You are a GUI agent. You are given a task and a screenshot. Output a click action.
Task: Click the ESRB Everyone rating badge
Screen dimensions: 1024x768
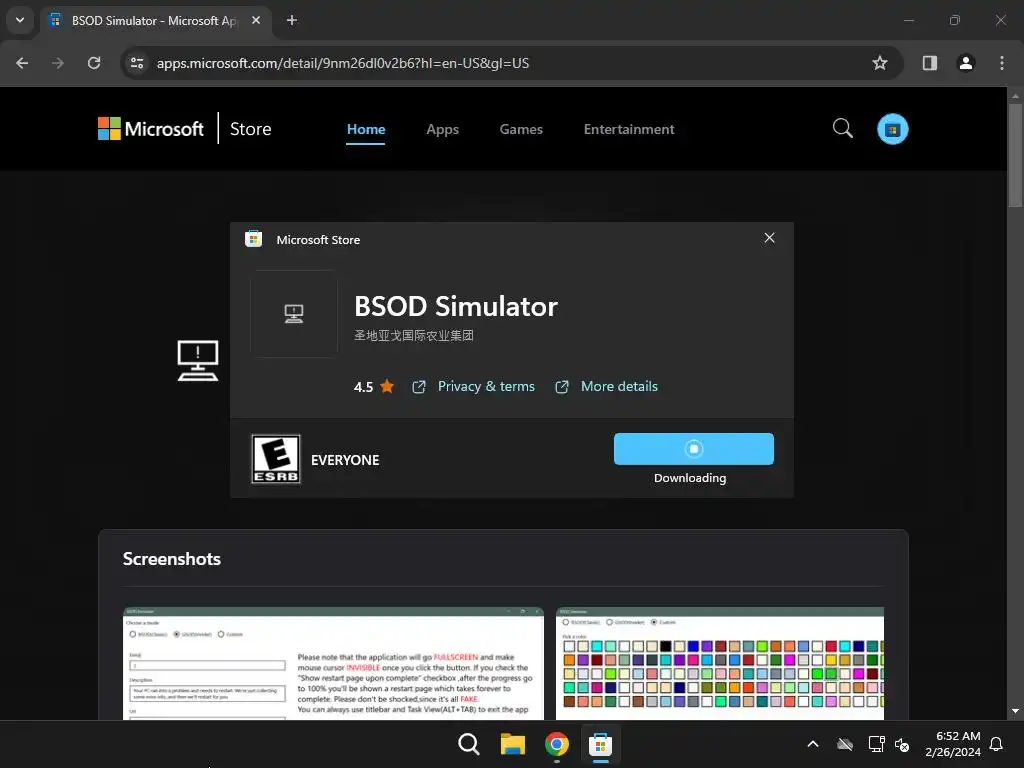(276, 459)
